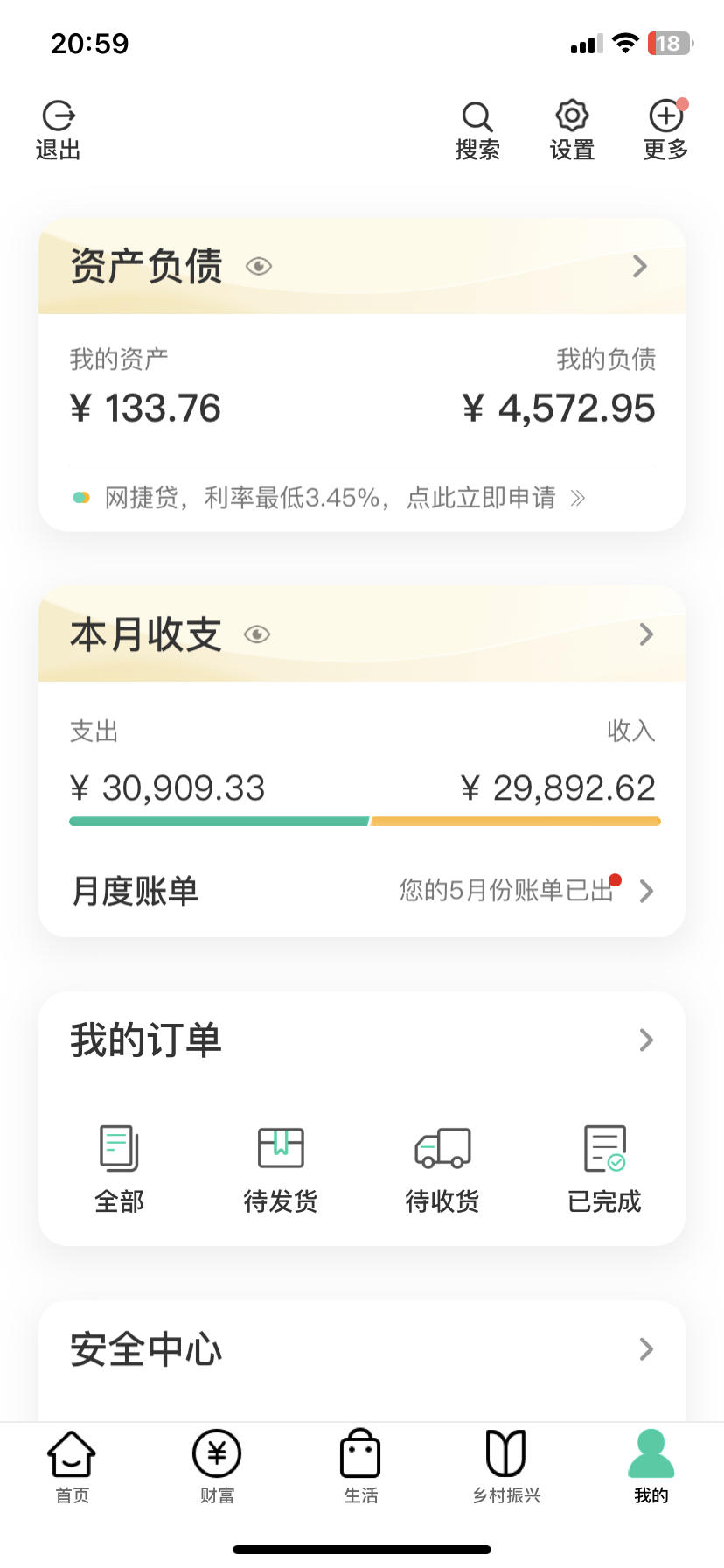
Task: Tap the 更多 plus icon
Action: (x=666, y=115)
